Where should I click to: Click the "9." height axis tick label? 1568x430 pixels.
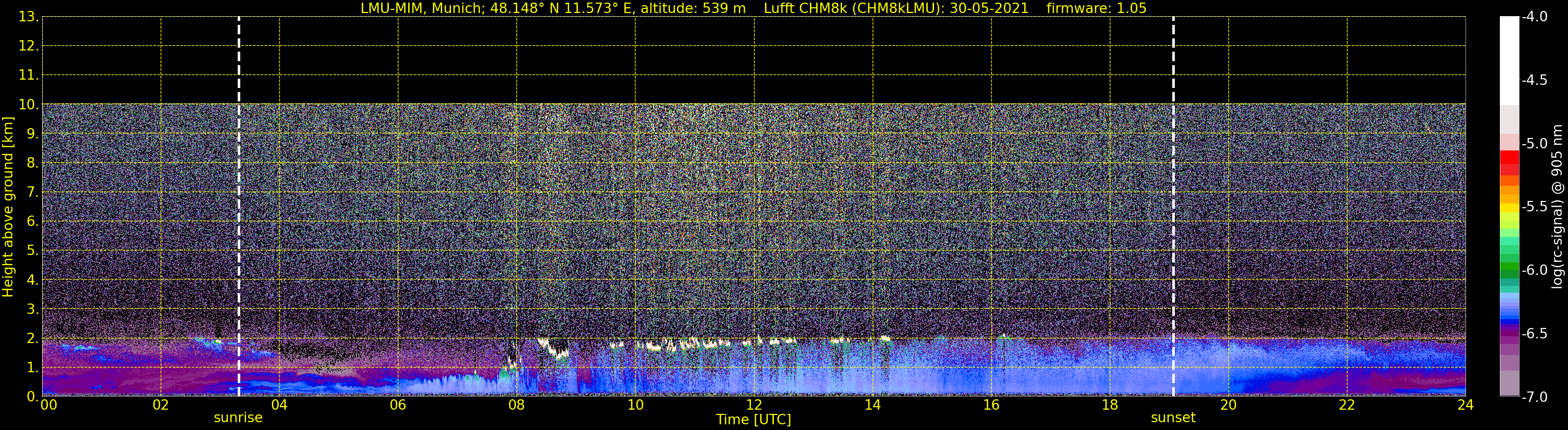32,134
